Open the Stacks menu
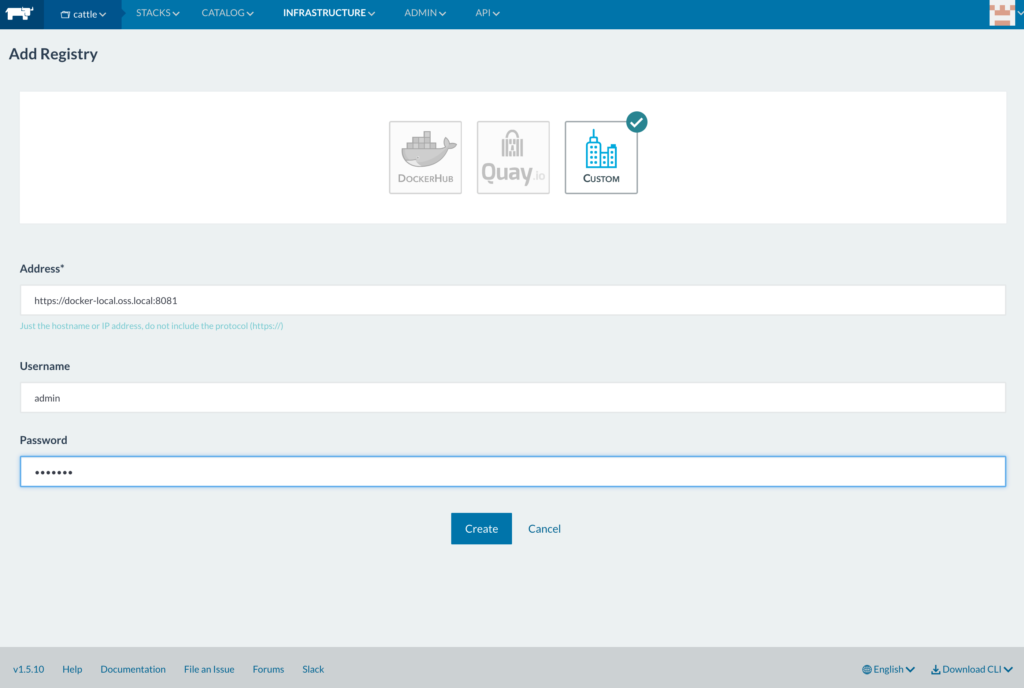This screenshot has width=1024, height=688. coord(157,13)
